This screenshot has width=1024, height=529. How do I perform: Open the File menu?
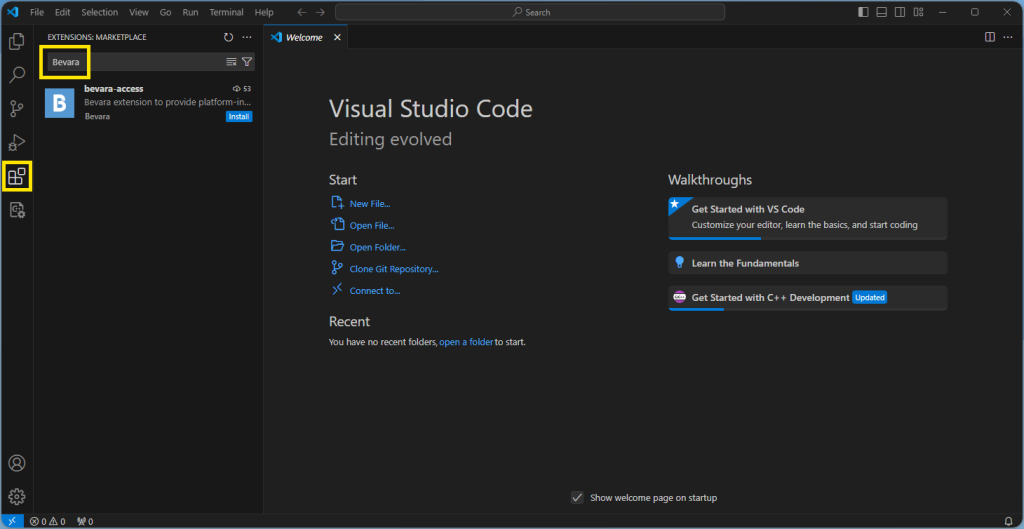coord(37,12)
